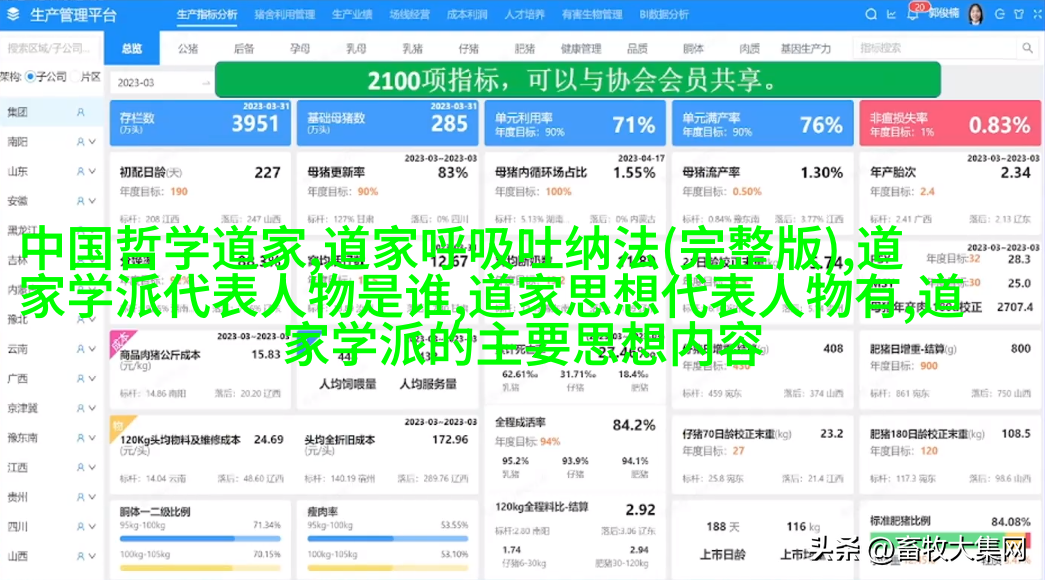Click the search icon in the 指标搜索 box
Image resolution: width=1045 pixels, height=580 pixels.
click(x=1027, y=48)
